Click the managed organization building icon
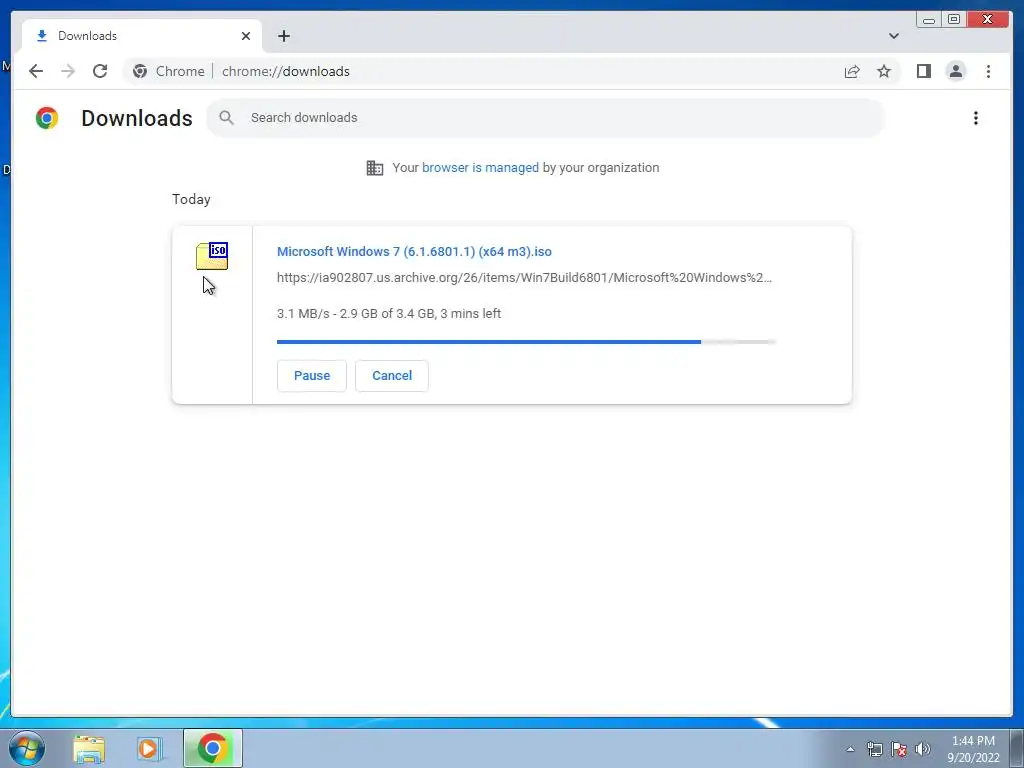 pyautogui.click(x=375, y=168)
